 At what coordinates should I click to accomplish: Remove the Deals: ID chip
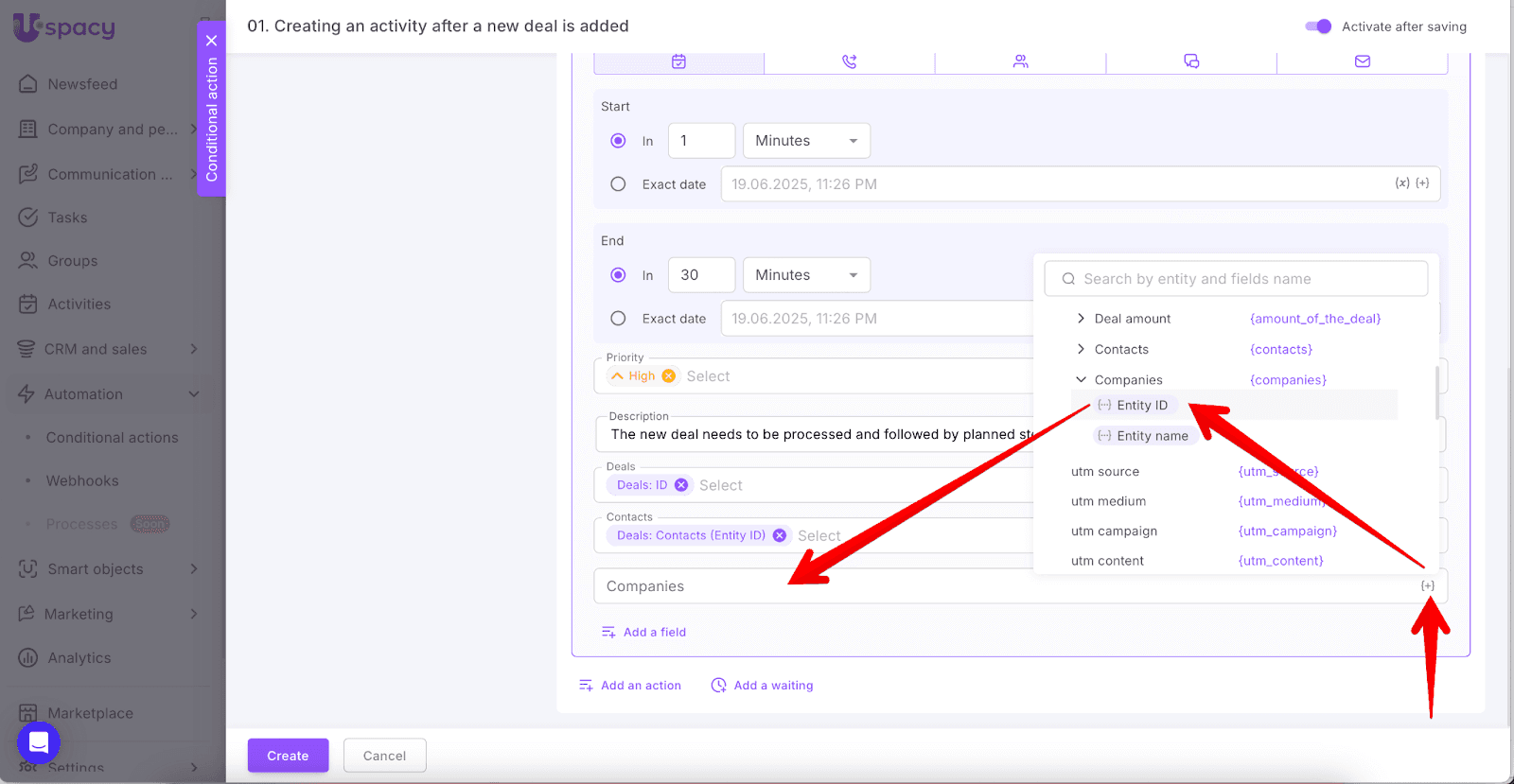(681, 485)
